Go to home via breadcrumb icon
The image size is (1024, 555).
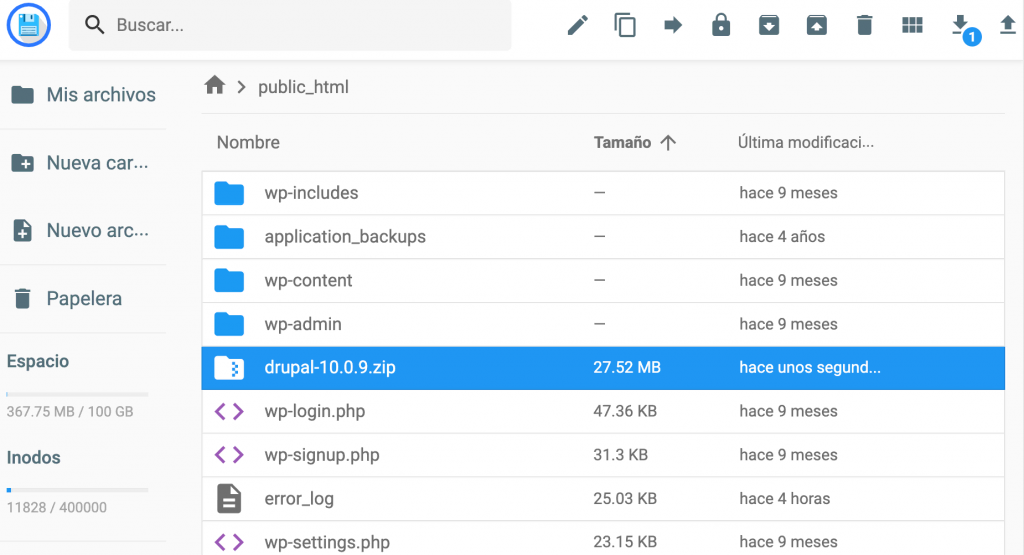(x=214, y=86)
